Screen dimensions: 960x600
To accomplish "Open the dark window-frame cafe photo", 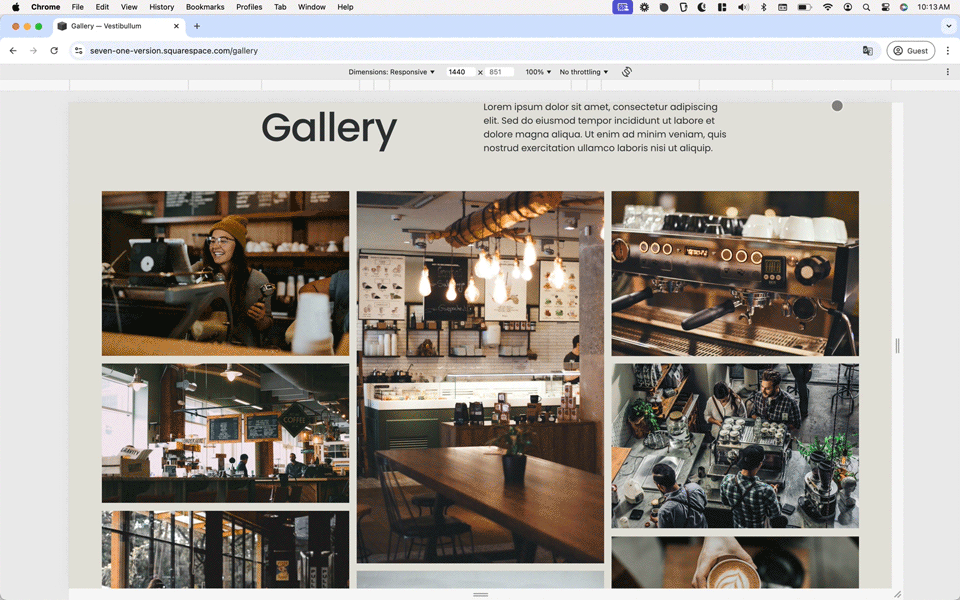I will pos(225,550).
